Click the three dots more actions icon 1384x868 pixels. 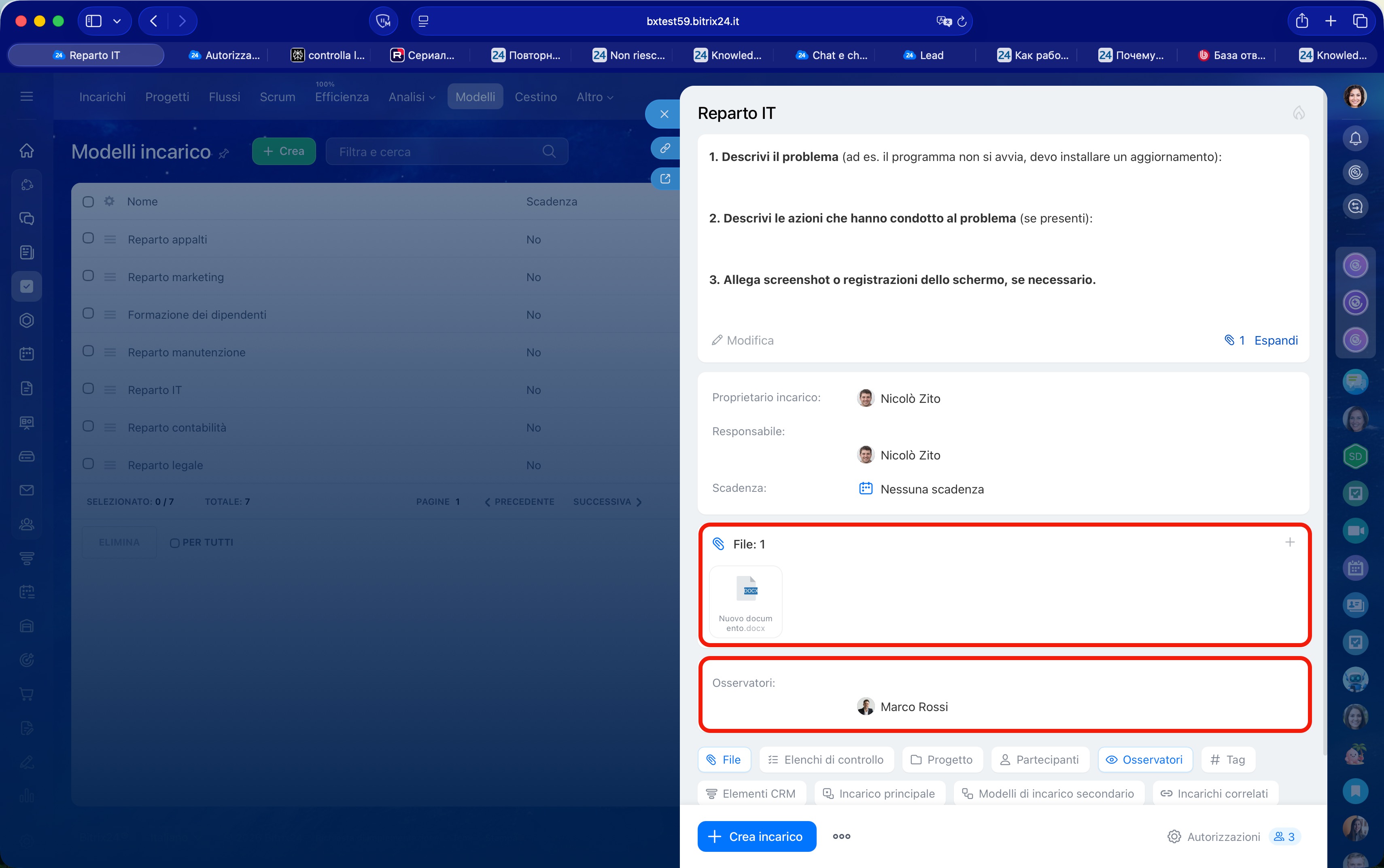[841, 836]
